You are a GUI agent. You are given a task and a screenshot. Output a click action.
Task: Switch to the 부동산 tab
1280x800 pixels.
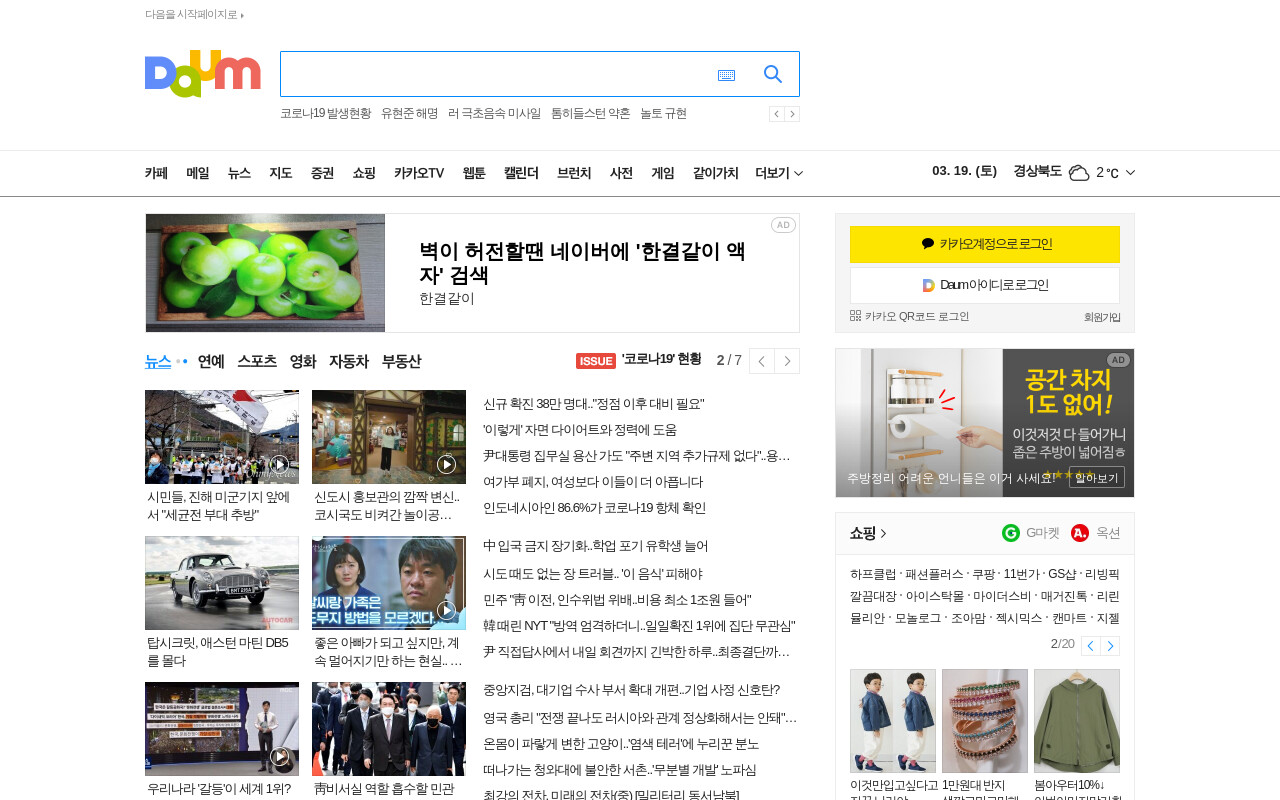[401, 361]
